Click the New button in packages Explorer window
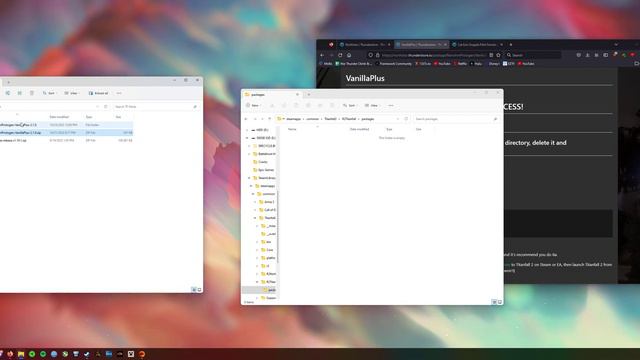This screenshot has width=640, height=360. [x=253, y=105]
